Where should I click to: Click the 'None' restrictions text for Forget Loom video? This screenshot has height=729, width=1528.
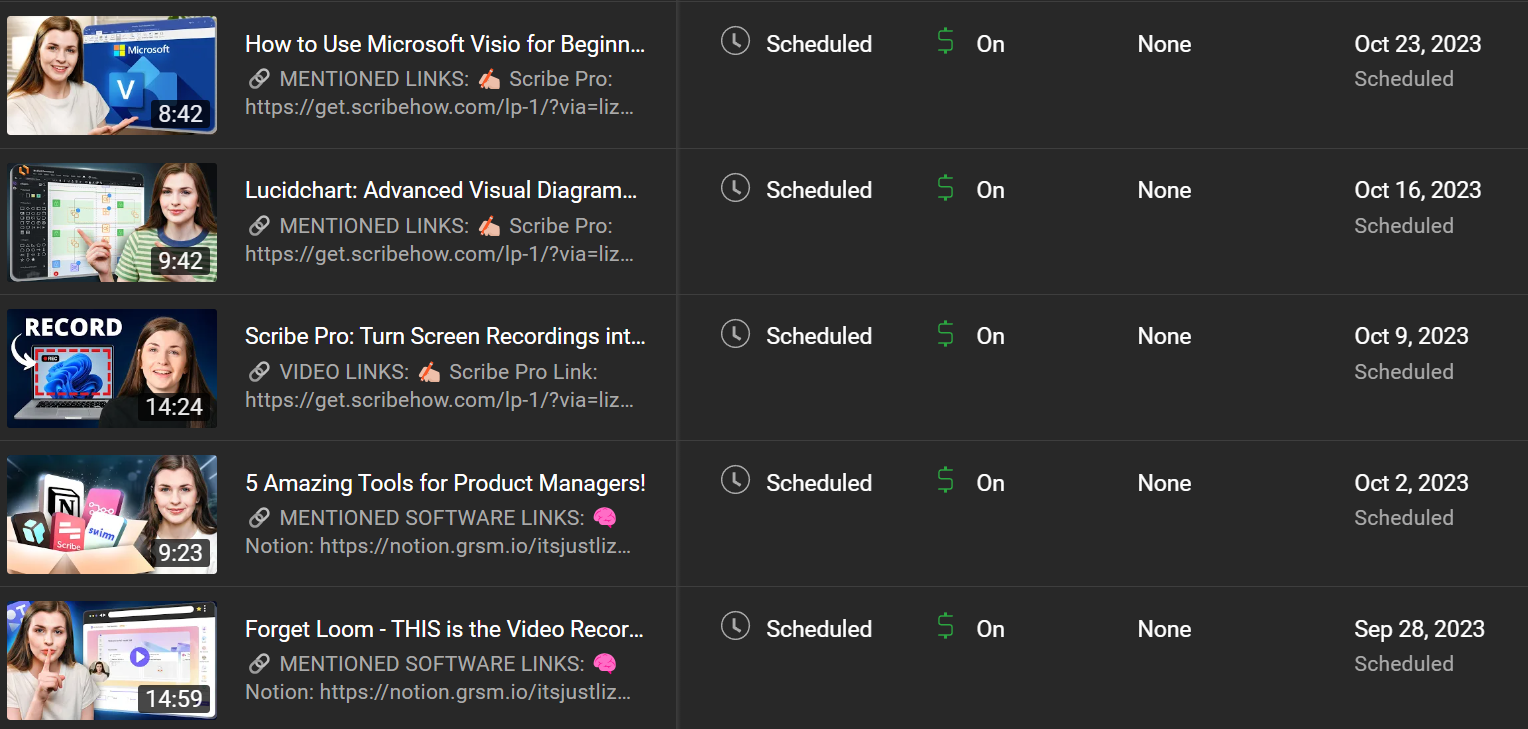(1164, 629)
